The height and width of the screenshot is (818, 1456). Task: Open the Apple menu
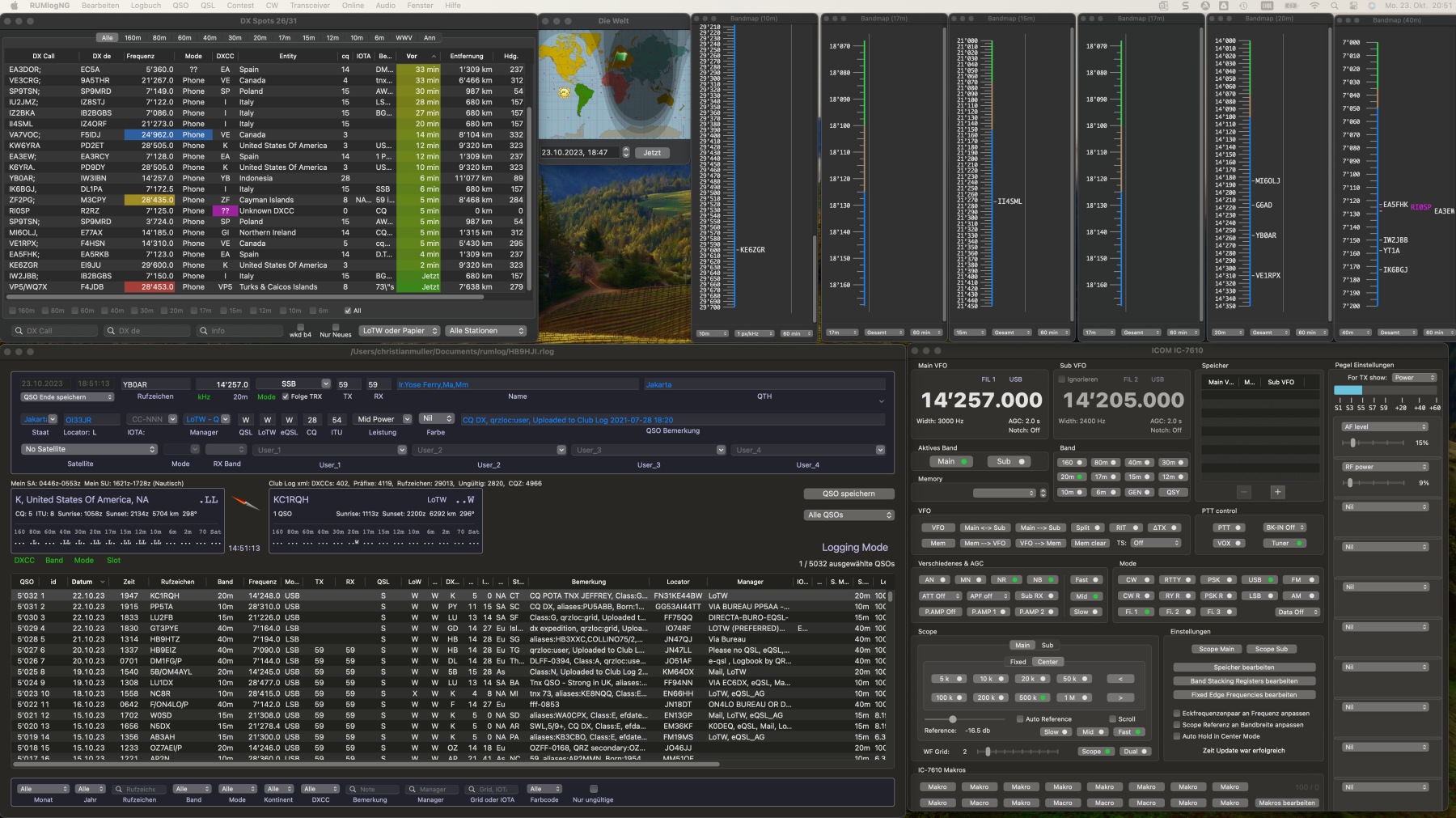[x=14, y=6]
